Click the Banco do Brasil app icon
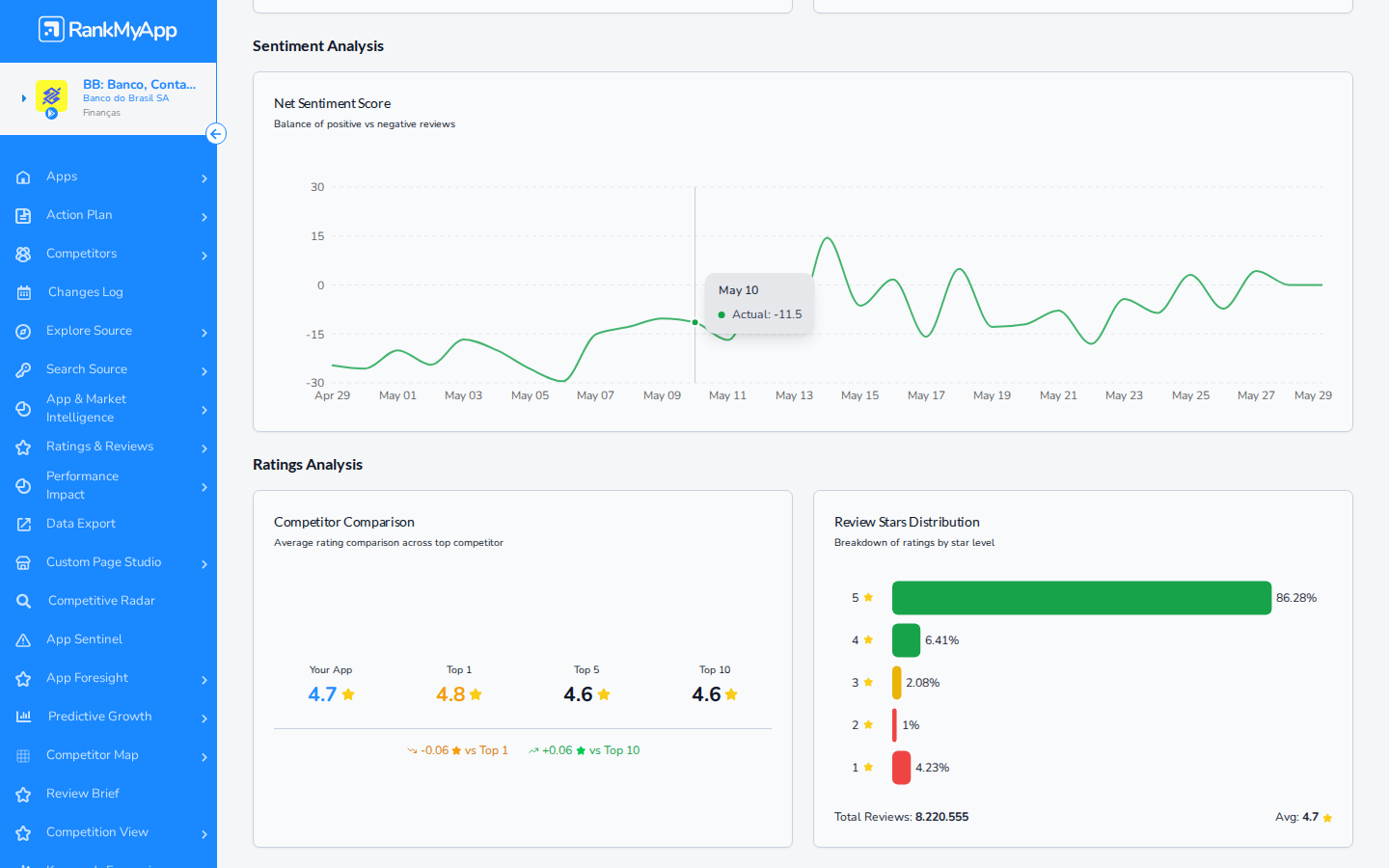This screenshot has height=868, width=1389. [x=51, y=97]
